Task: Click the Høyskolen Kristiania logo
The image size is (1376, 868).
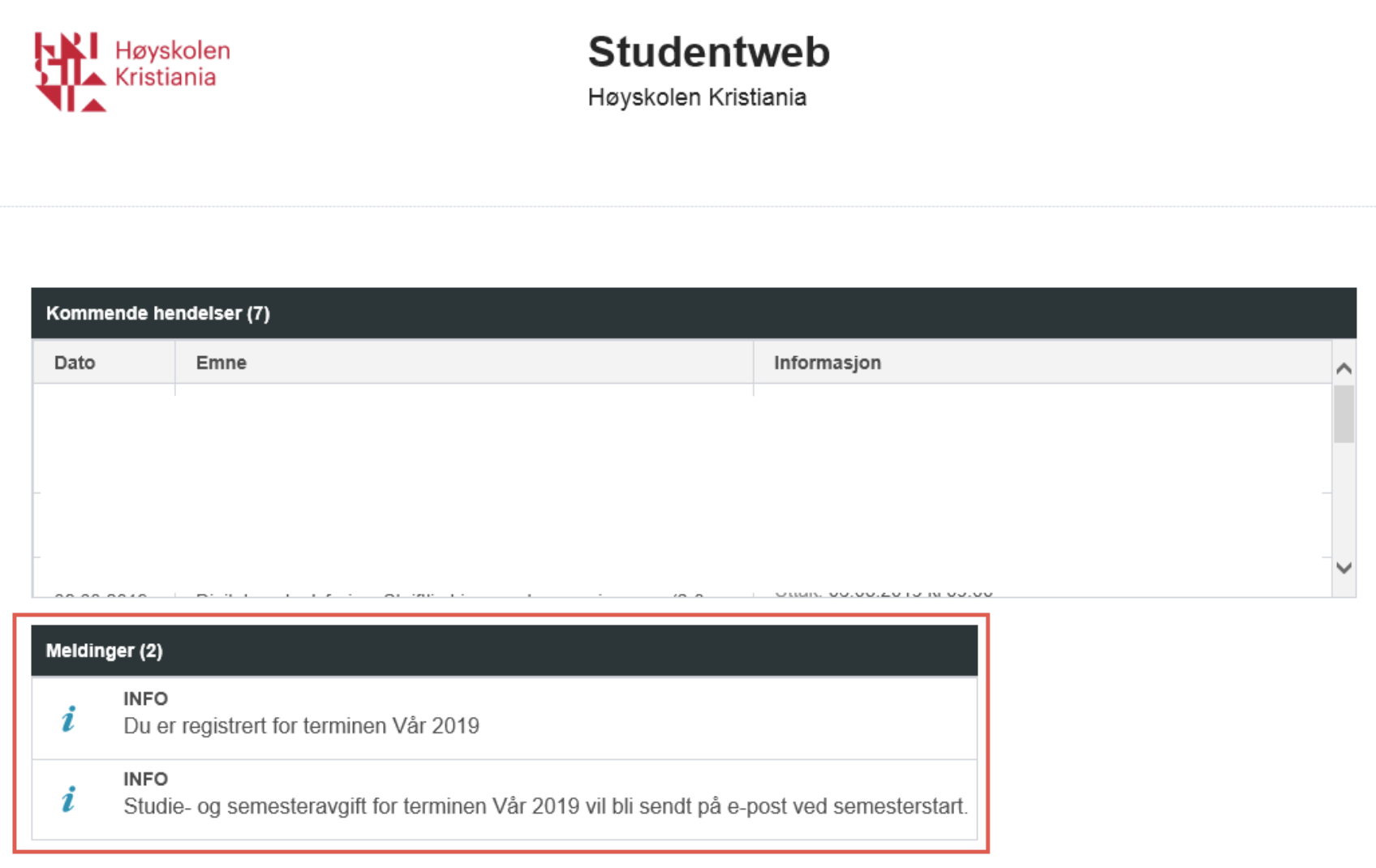Action: 132,71
